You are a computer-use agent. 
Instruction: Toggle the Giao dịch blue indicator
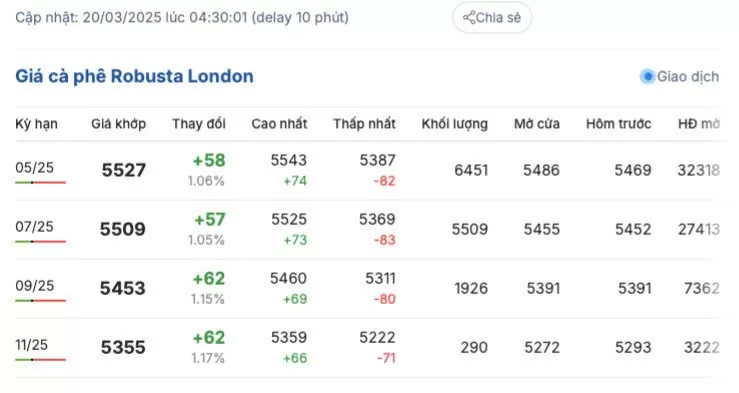[648, 76]
